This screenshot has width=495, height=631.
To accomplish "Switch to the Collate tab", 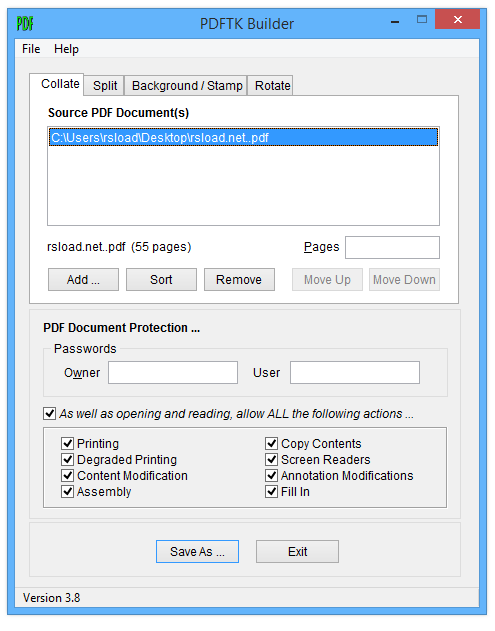I will pyautogui.click(x=57, y=84).
